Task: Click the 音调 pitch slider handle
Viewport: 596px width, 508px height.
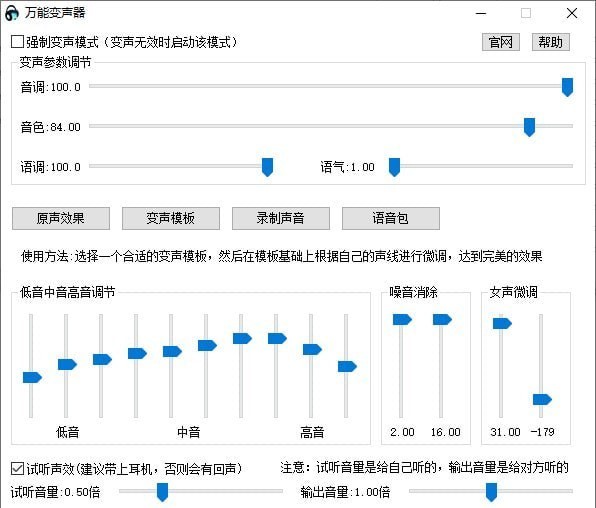Action: [x=567, y=87]
